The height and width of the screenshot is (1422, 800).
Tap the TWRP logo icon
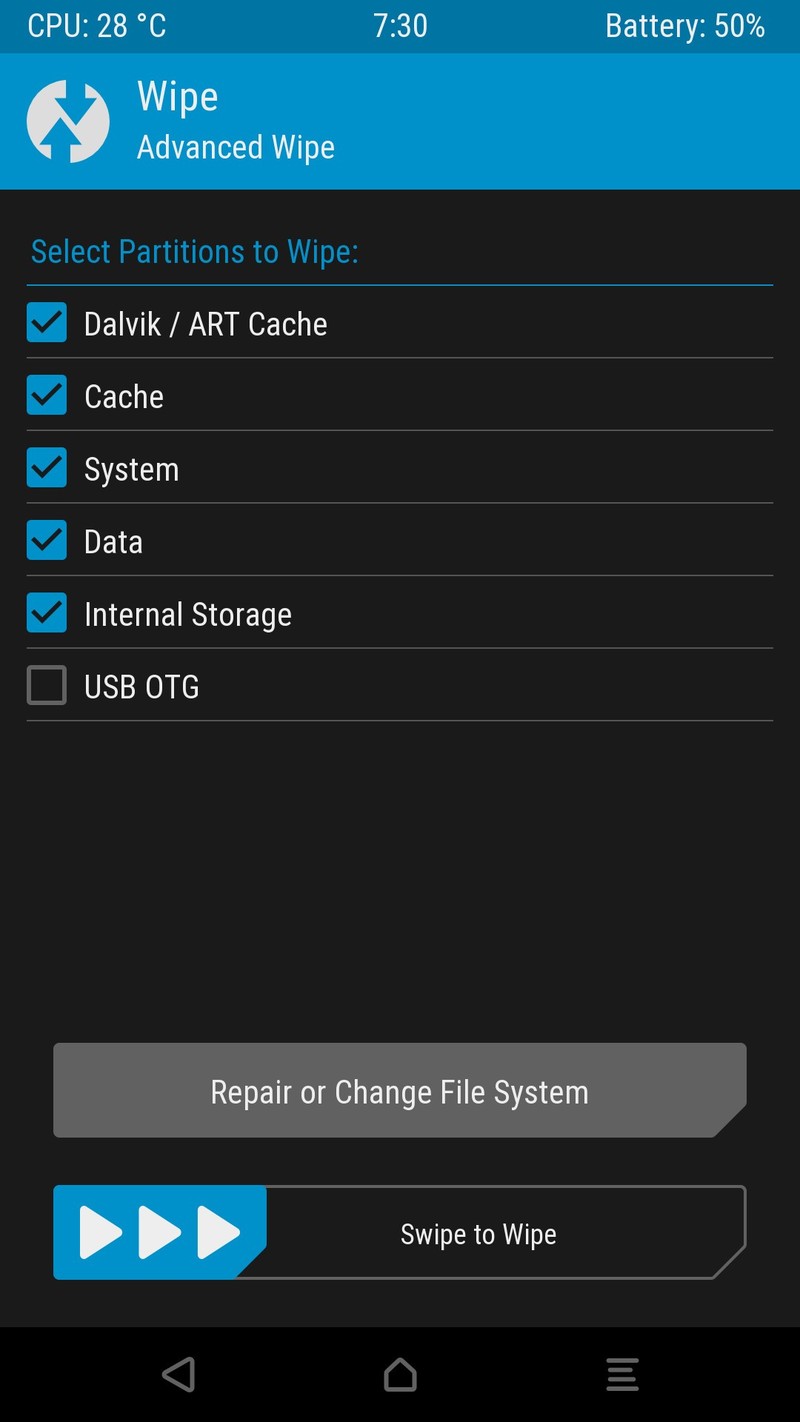[68, 121]
